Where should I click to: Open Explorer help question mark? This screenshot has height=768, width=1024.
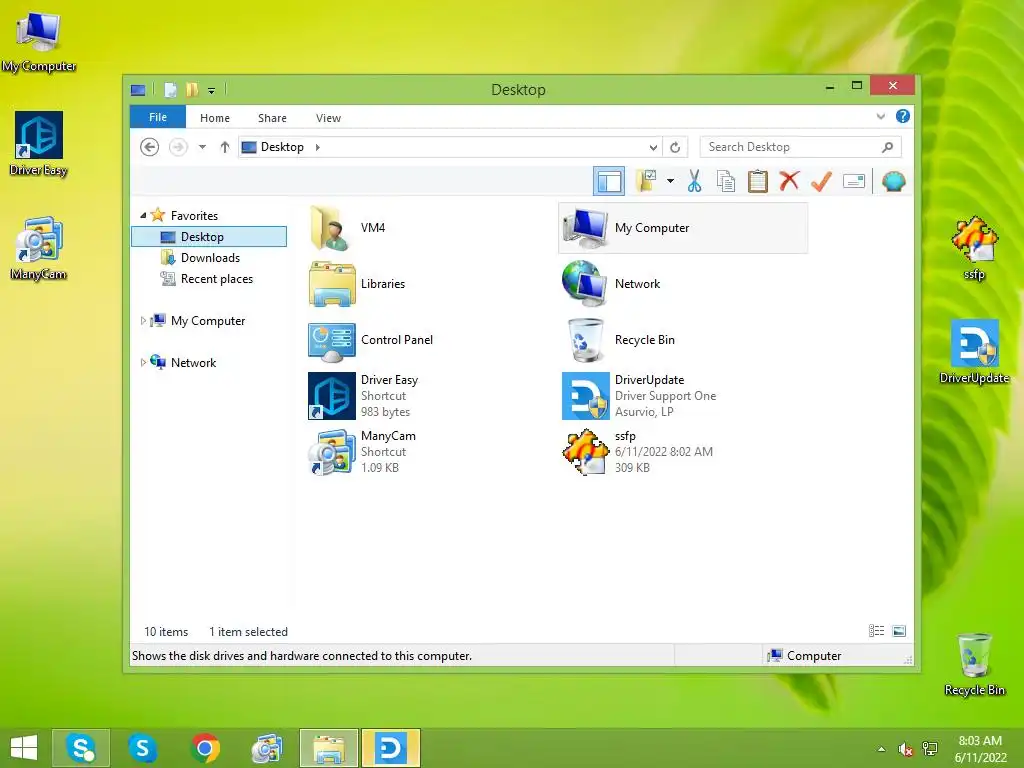pos(903,116)
